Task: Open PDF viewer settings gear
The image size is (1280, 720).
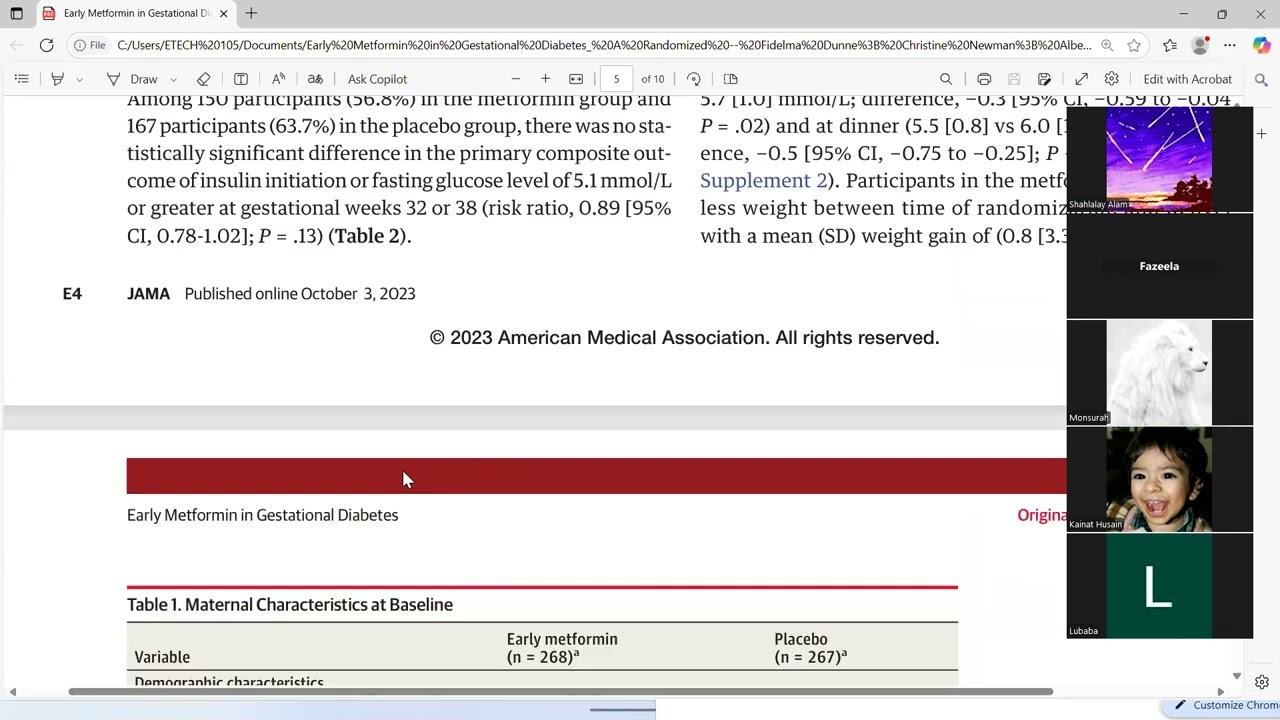Action: point(1111,79)
